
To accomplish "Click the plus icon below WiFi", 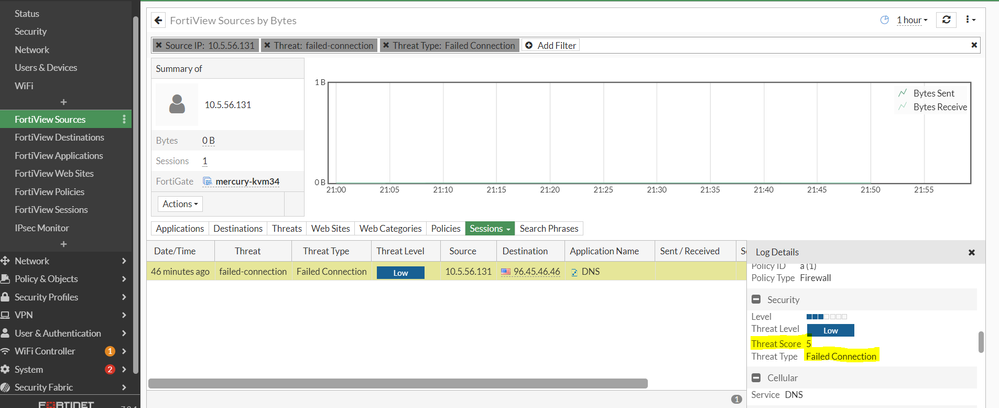I will 63,102.
